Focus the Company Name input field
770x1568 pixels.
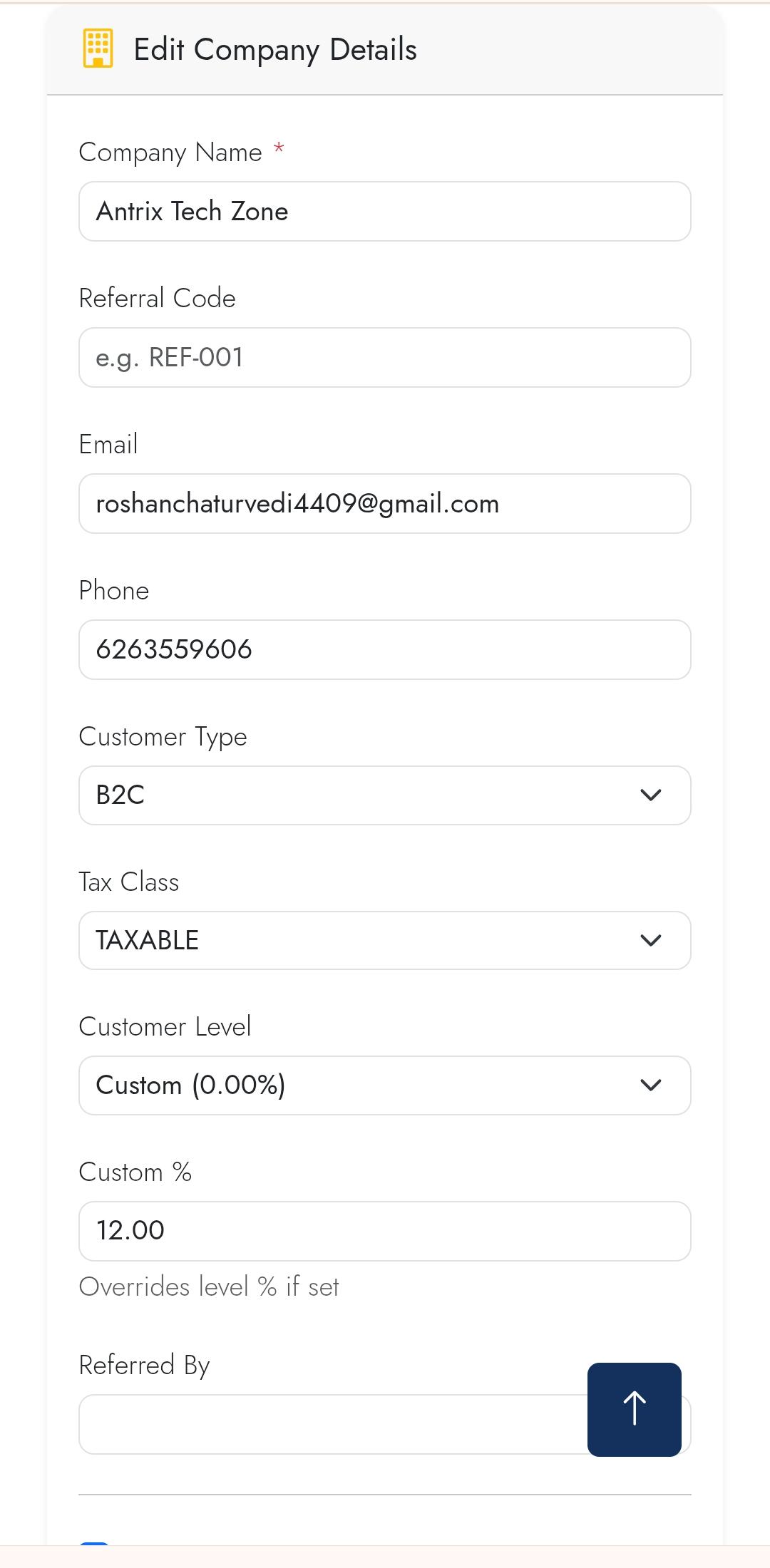pos(384,212)
